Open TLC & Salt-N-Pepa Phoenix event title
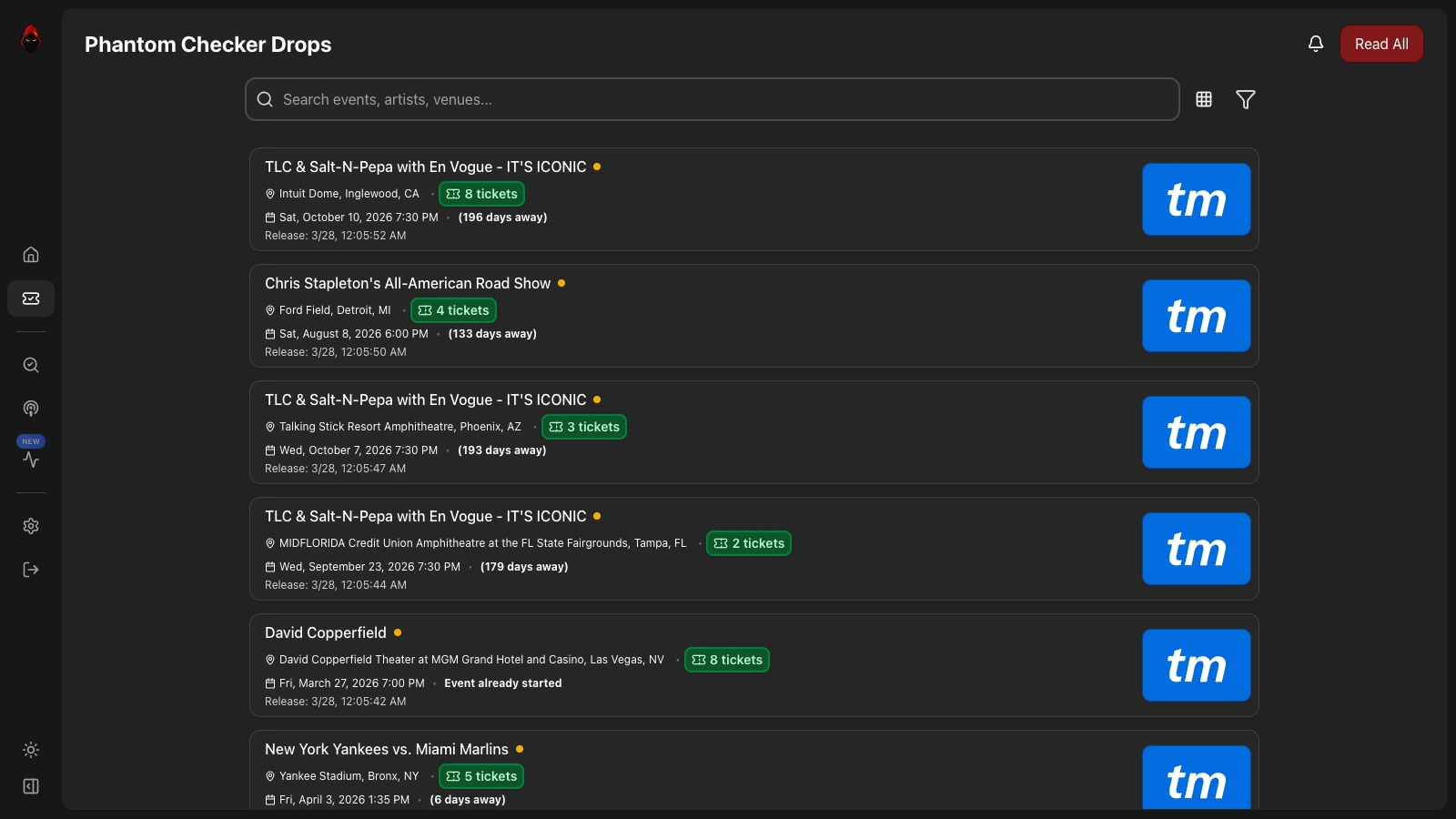 (426, 400)
